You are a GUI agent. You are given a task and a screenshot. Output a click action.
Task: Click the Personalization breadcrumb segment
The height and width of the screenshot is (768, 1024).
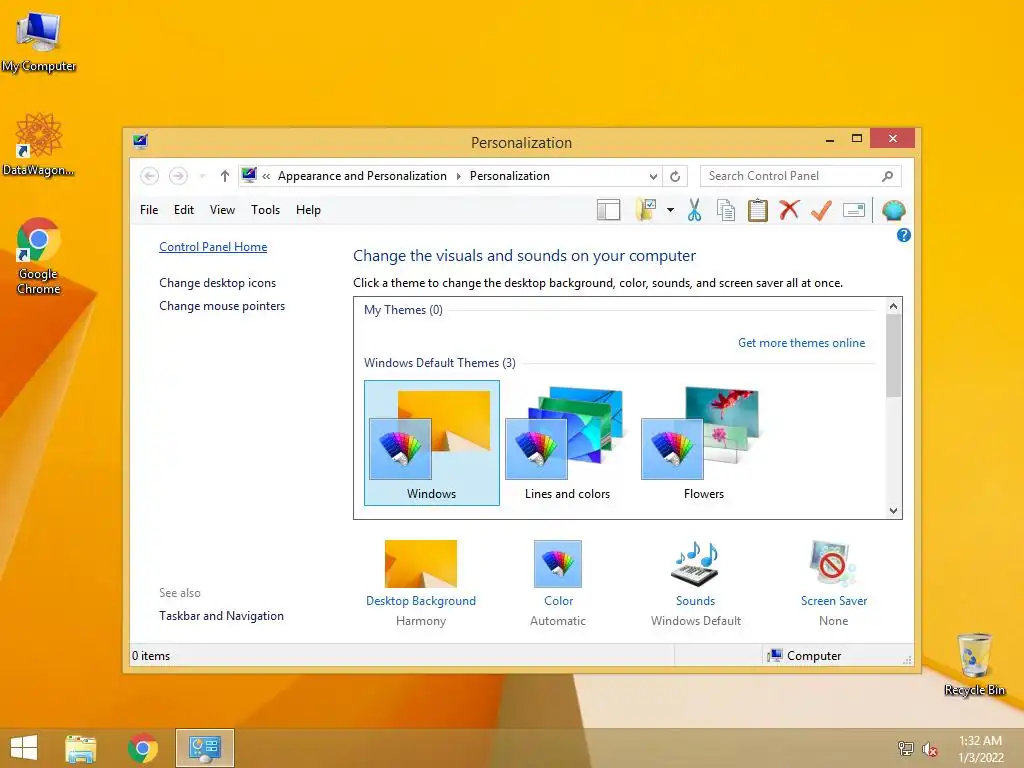(509, 176)
